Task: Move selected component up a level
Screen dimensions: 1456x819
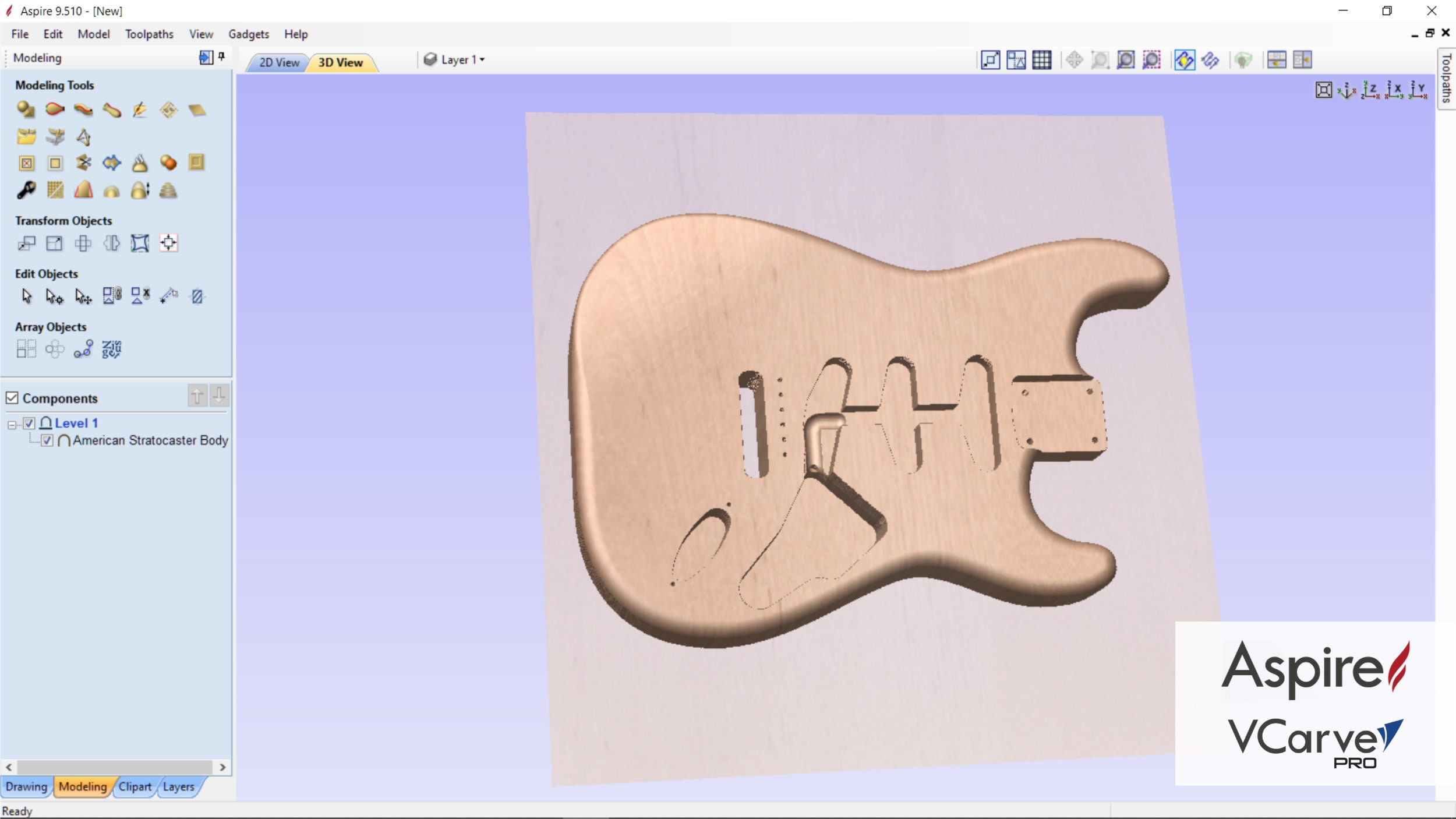Action: (198, 395)
